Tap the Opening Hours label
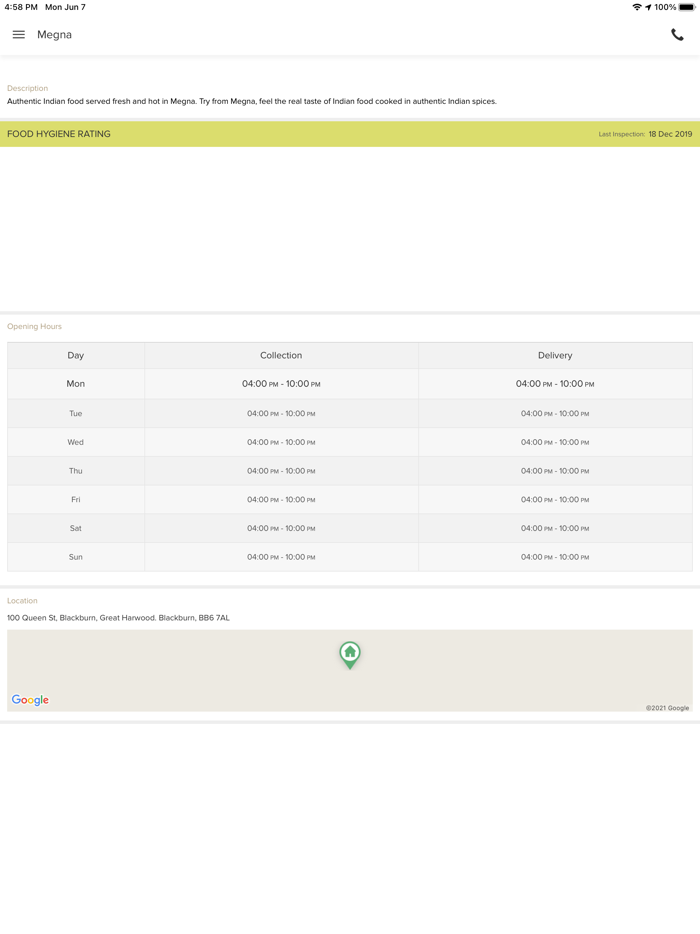The image size is (700, 934). [34, 326]
